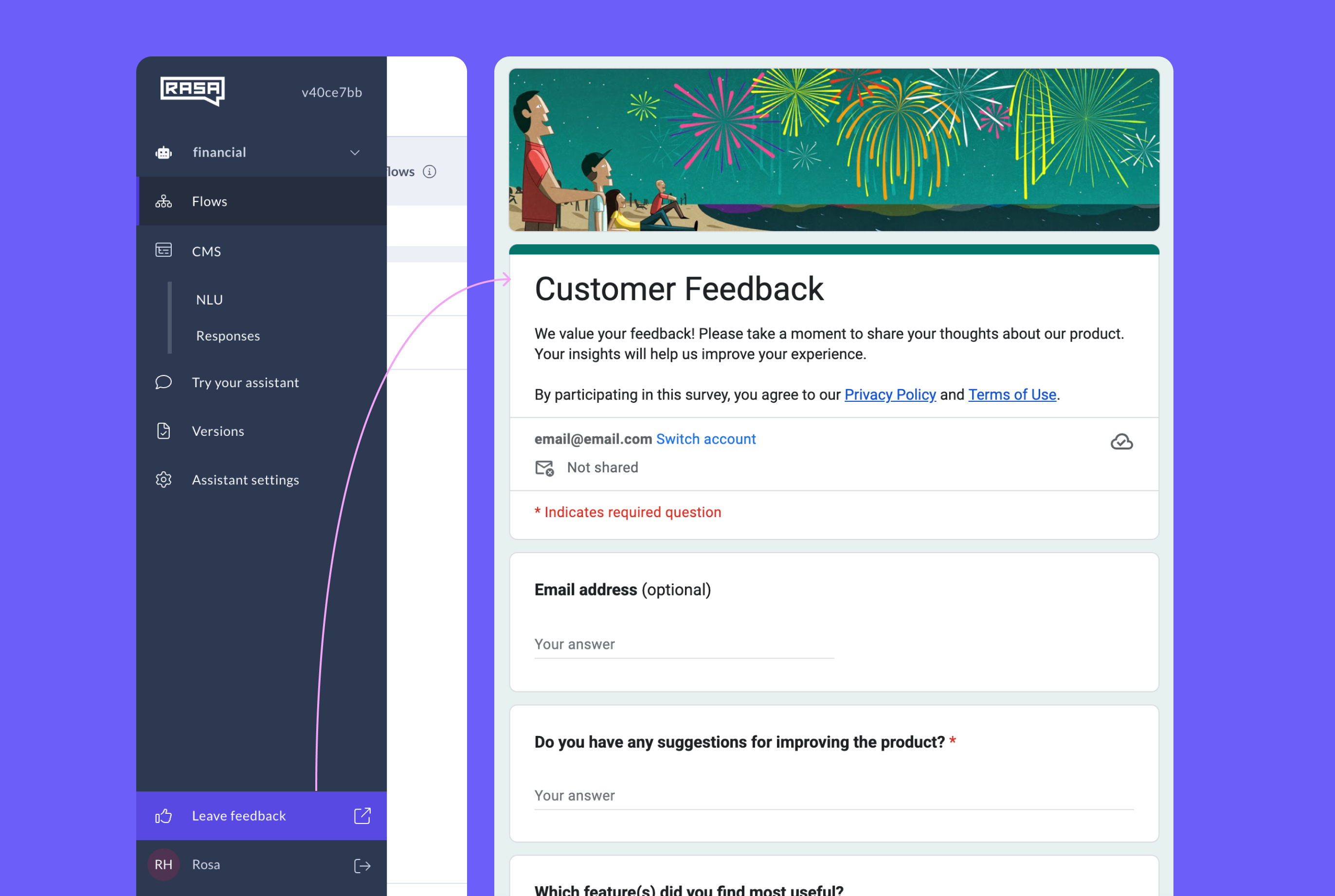Click the robot icon beside financial
This screenshot has height=896, width=1335.
point(163,153)
